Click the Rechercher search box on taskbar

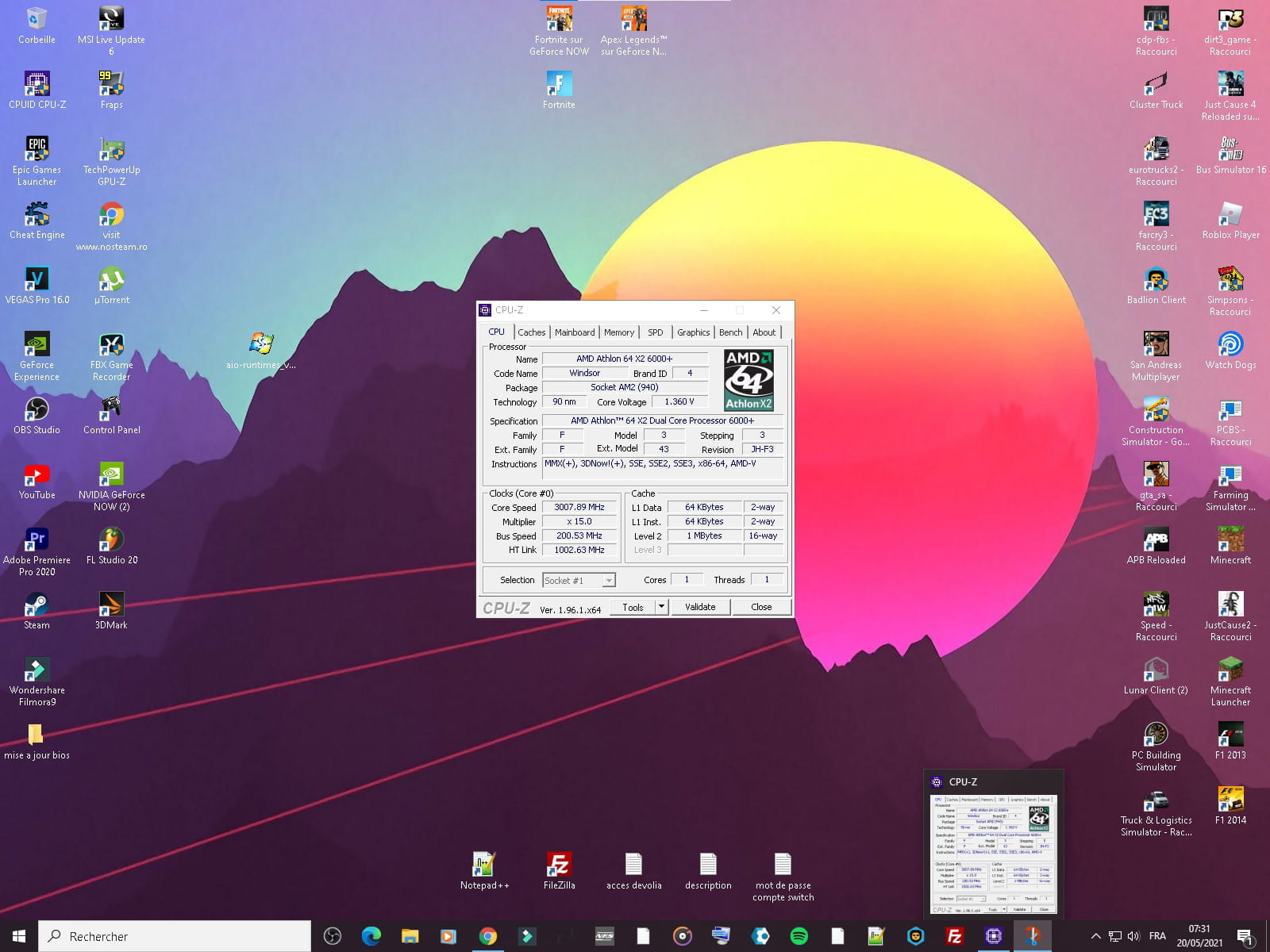[x=175, y=936]
